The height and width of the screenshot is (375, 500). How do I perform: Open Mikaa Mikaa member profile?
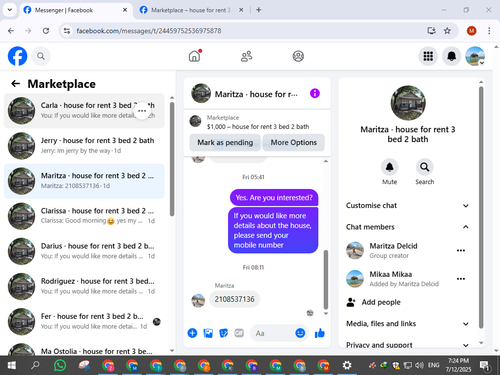pos(392,279)
